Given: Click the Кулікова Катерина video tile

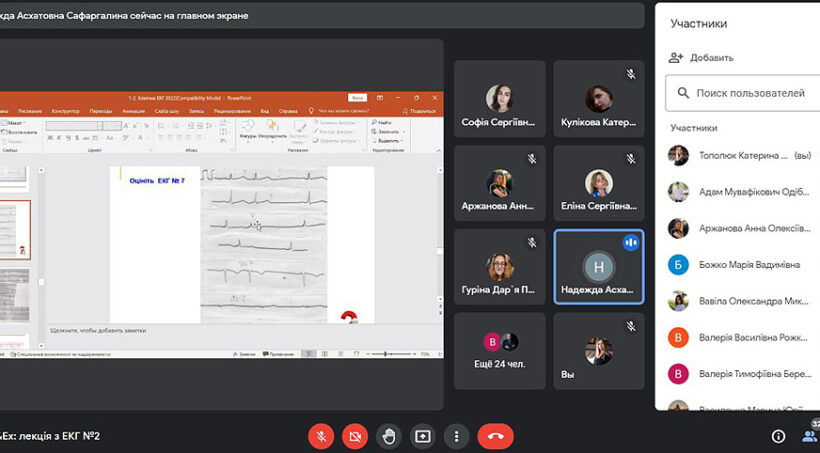Looking at the screenshot, I should pyautogui.click(x=599, y=99).
